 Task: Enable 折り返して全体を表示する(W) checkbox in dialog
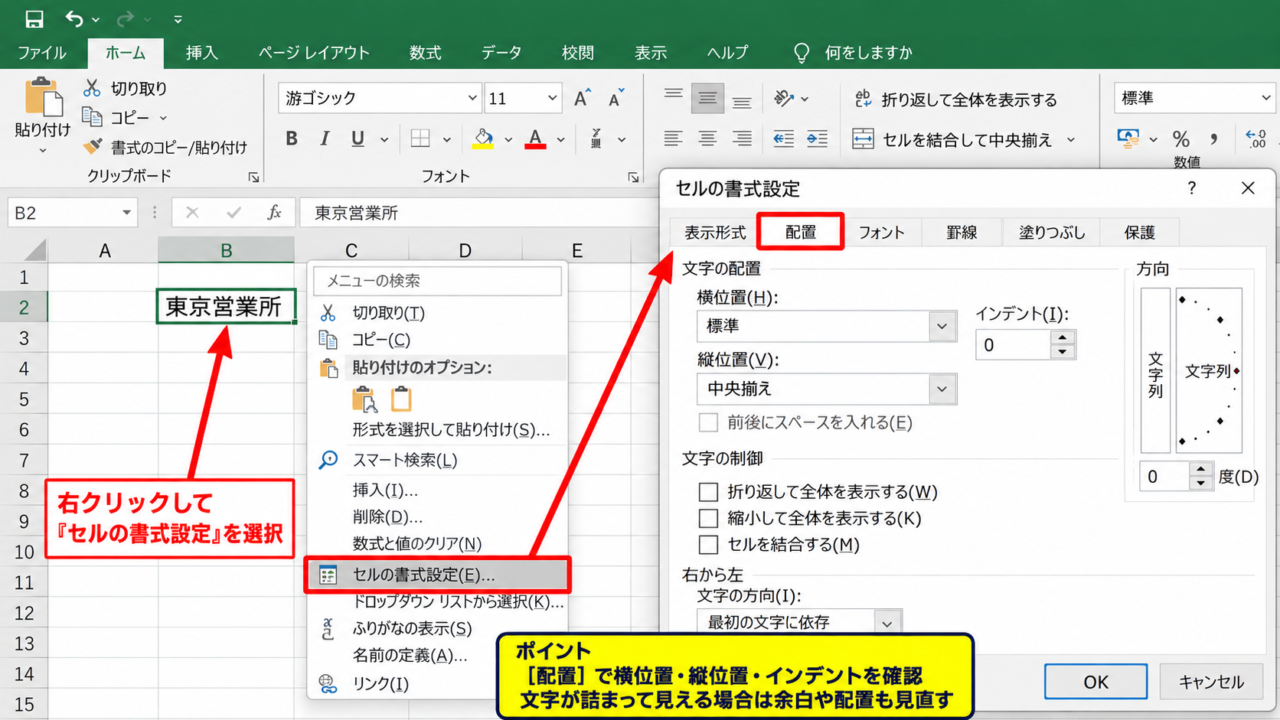click(x=709, y=492)
